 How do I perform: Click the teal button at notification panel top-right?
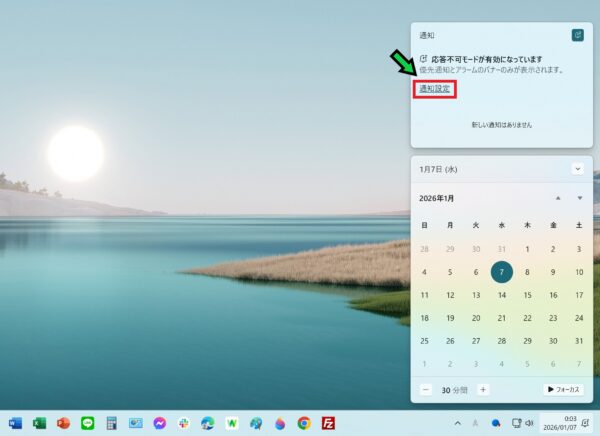[x=578, y=35]
